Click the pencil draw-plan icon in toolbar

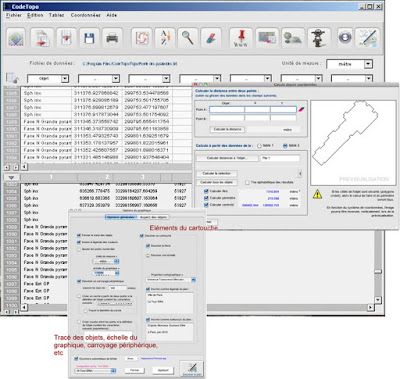click(x=368, y=38)
